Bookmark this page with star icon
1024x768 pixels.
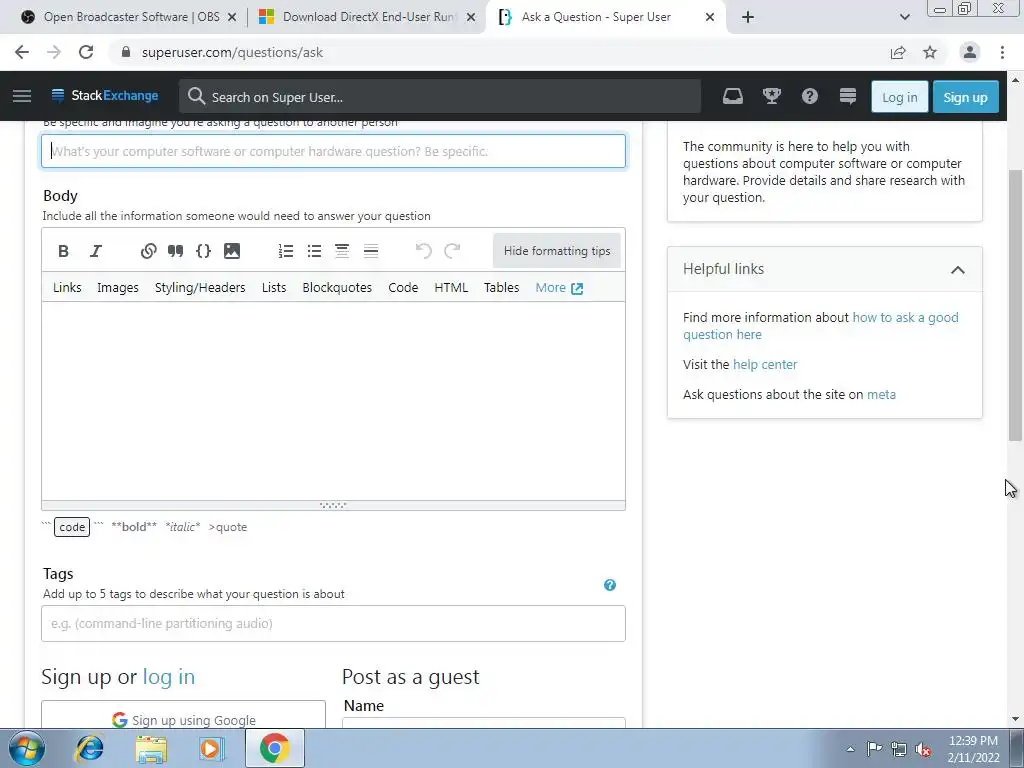pos(930,52)
